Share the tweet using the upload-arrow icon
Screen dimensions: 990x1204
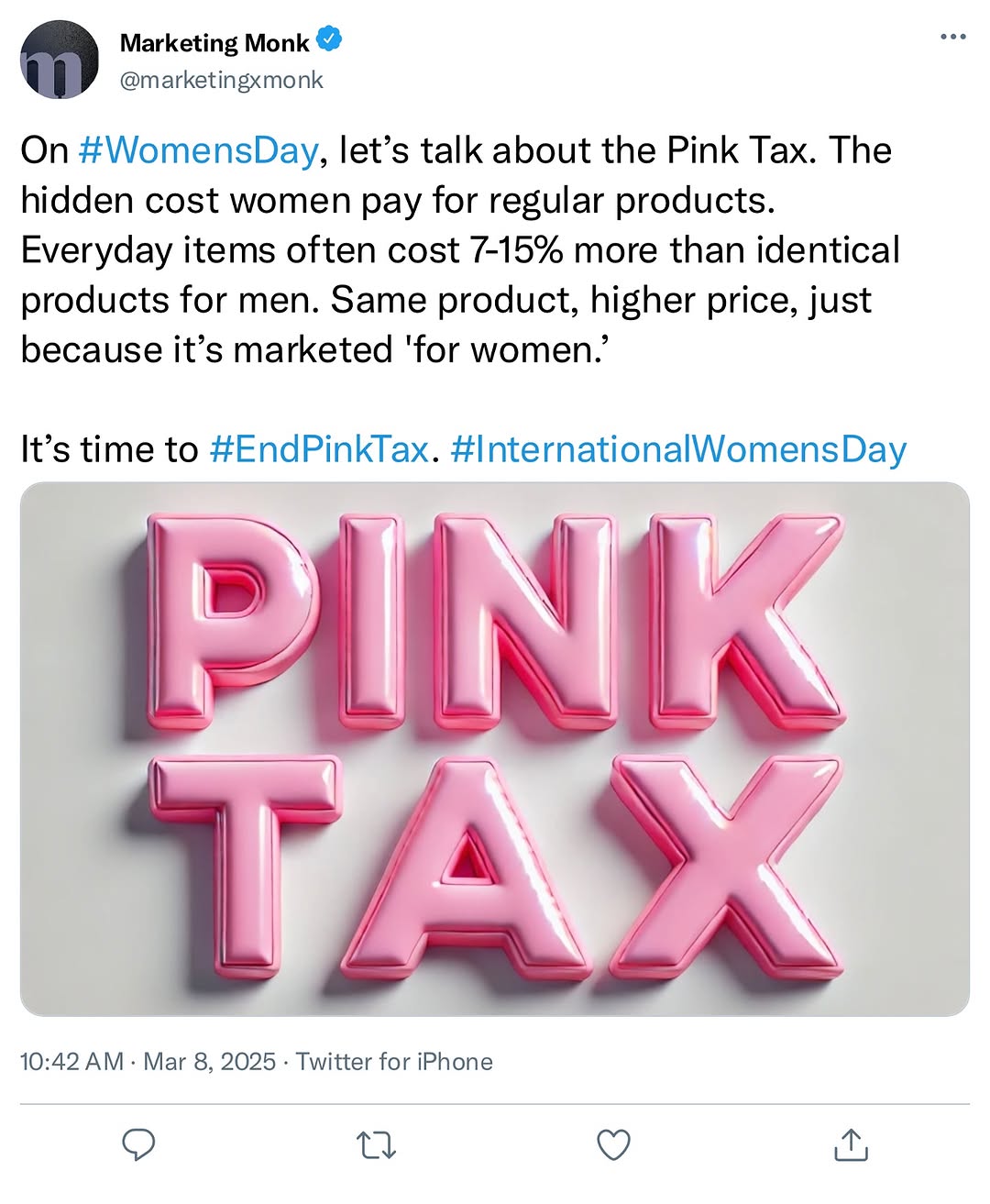(851, 1145)
